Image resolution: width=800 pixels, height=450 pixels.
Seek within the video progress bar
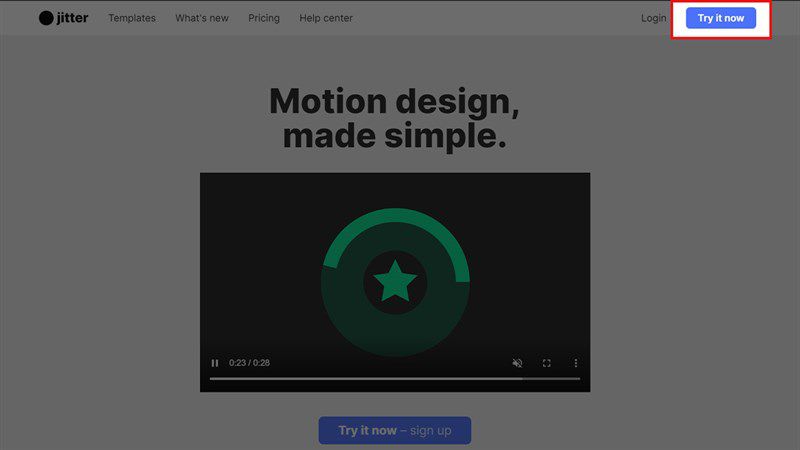(394, 379)
